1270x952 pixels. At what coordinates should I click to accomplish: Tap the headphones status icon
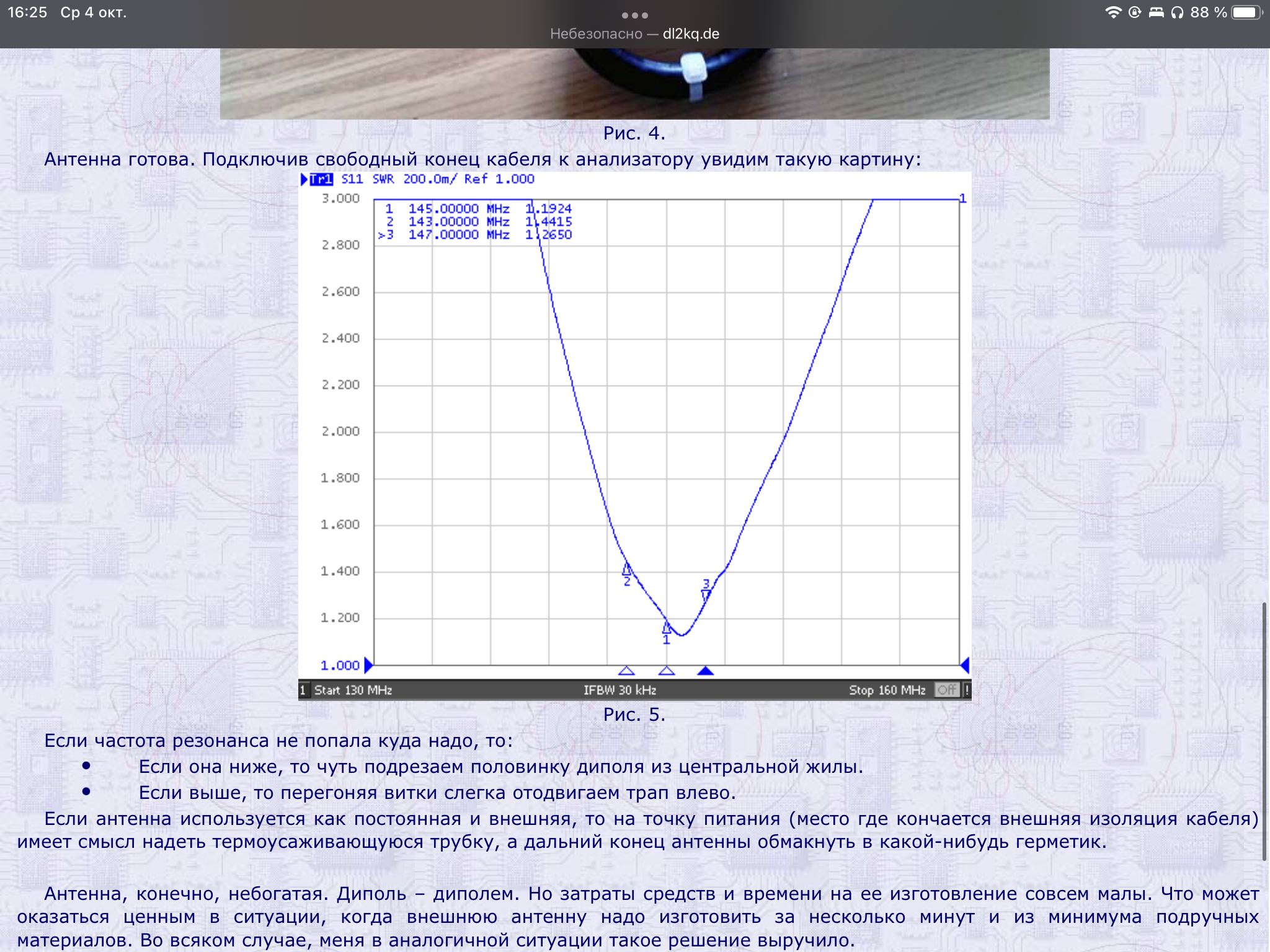[1177, 12]
